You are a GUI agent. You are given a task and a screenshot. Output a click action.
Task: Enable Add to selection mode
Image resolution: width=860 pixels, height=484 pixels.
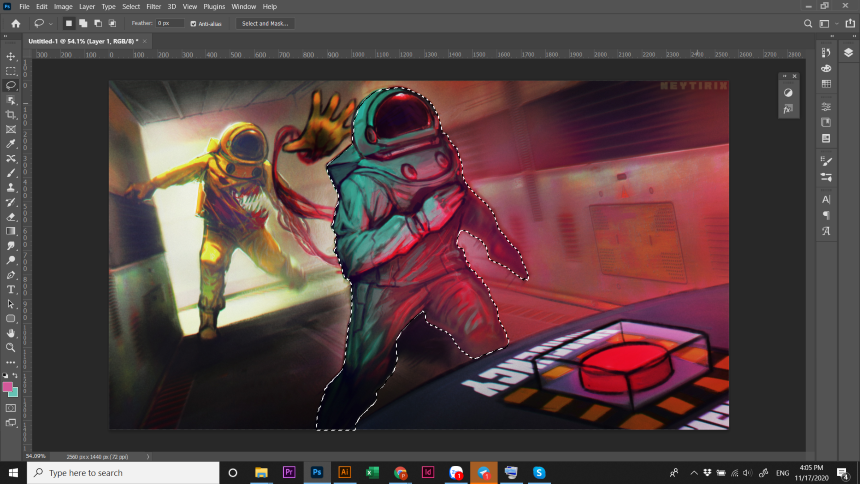(x=83, y=23)
